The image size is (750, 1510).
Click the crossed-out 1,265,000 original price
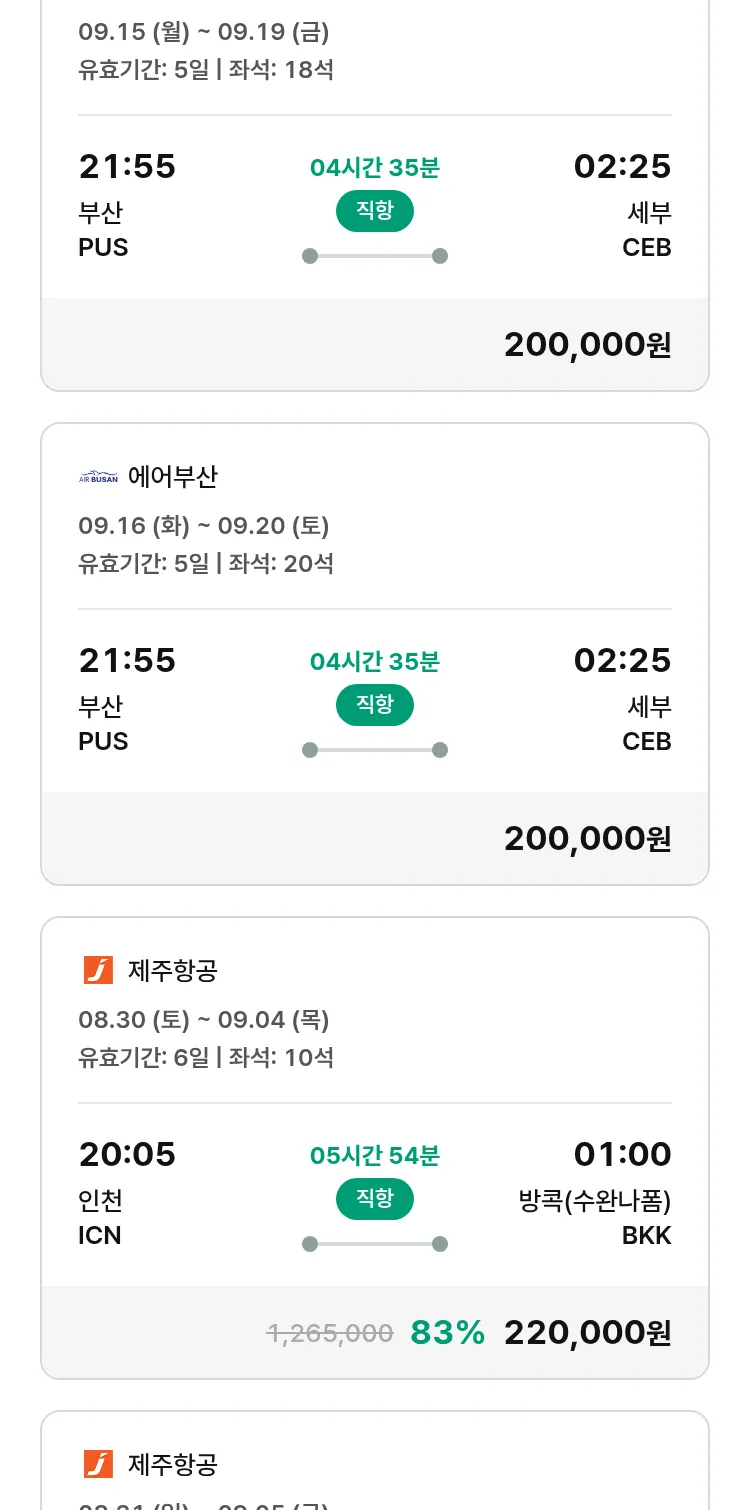[329, 1333]
